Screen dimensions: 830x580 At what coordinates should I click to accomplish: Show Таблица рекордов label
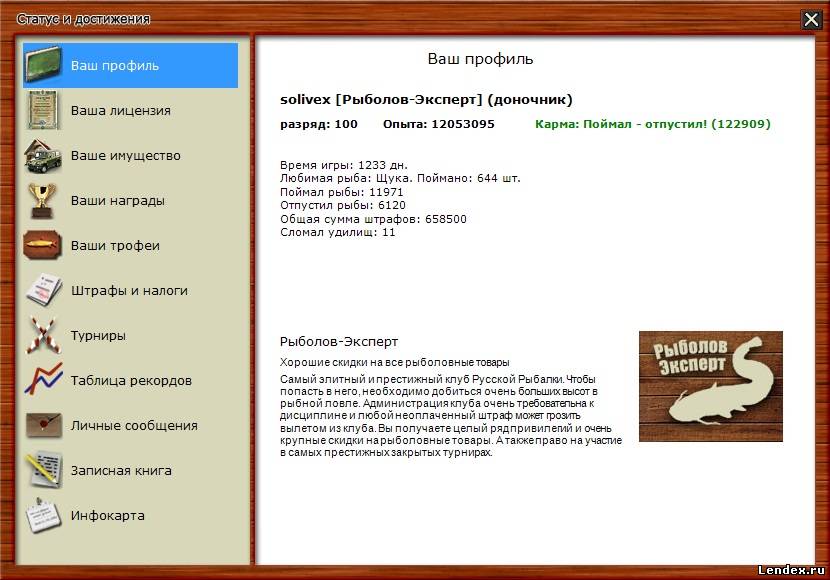tap(131, 381)
